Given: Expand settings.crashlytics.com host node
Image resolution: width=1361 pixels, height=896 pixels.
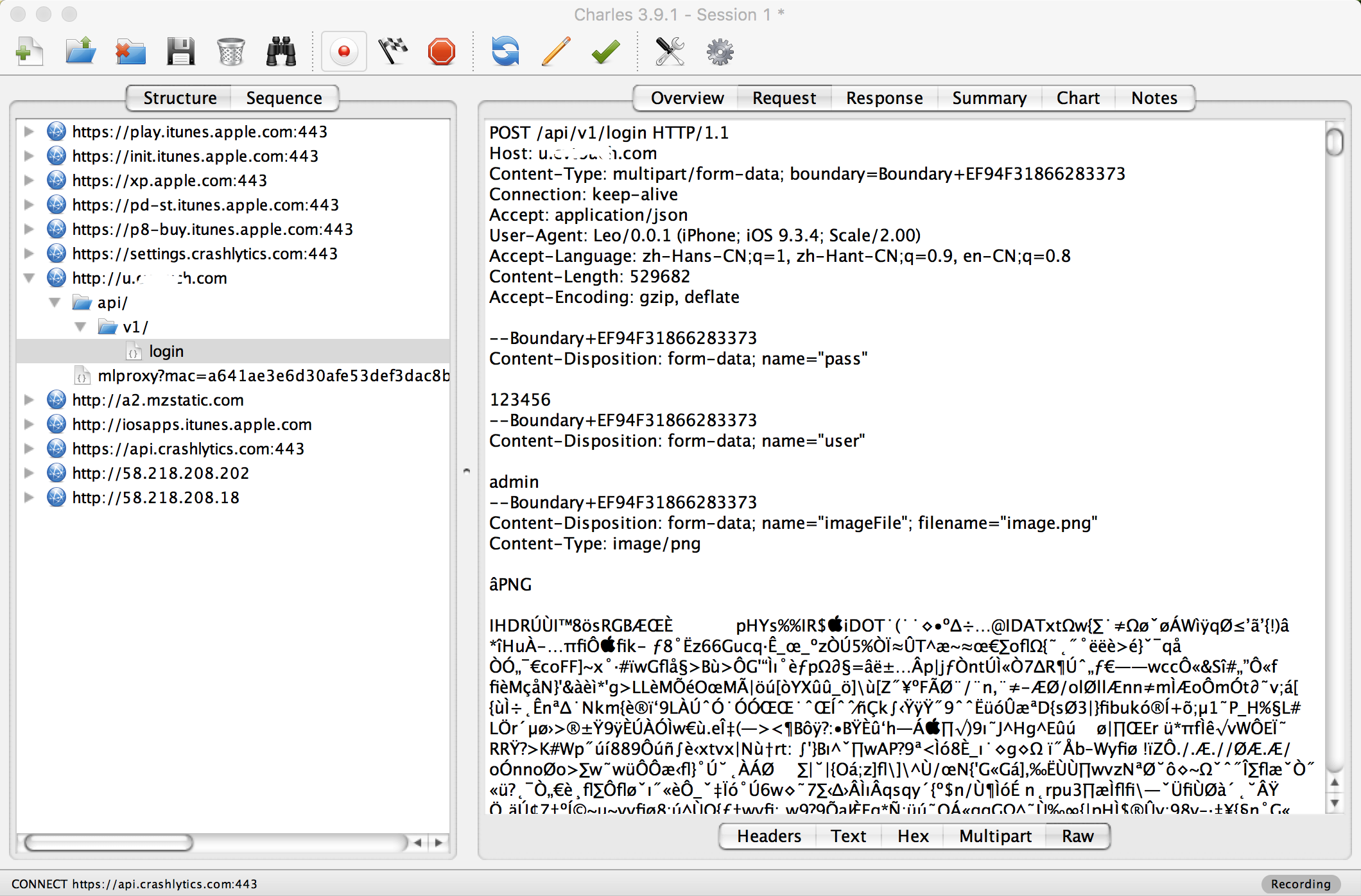Looking at the screenshot, I should [28, 254].
